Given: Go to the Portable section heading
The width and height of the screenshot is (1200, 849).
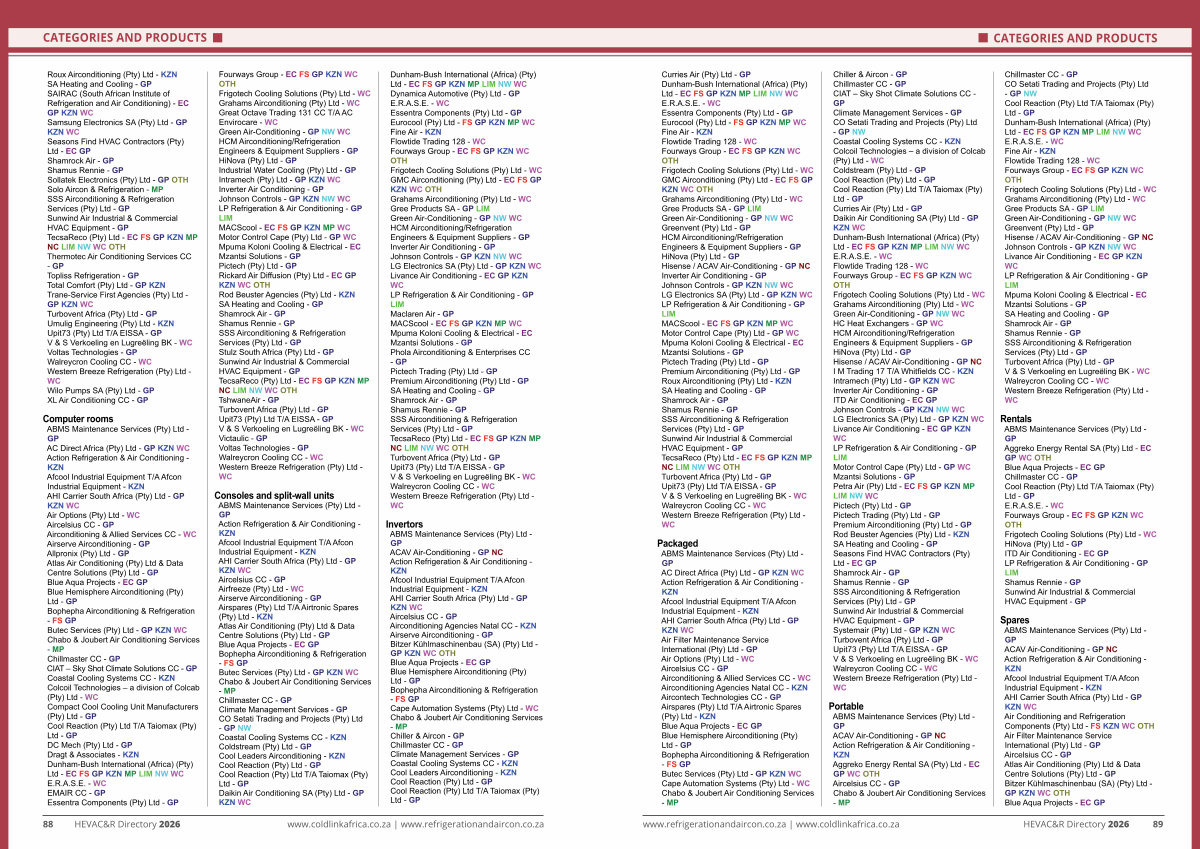Looking at the screenshot, I should pos(846,707).
